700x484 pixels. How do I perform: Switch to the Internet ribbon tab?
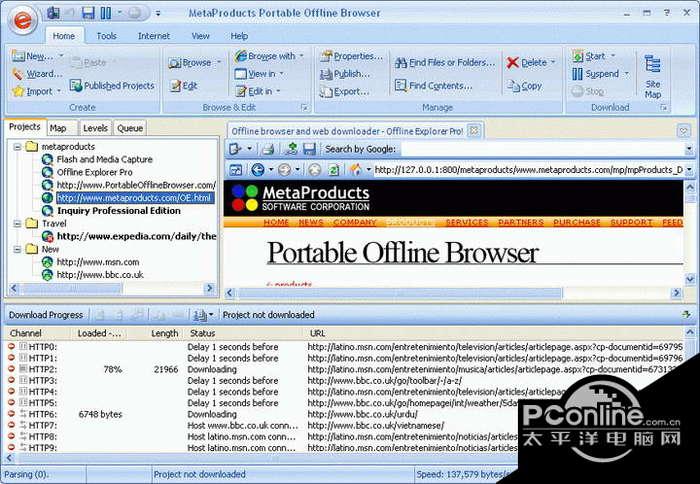point(154,36)
